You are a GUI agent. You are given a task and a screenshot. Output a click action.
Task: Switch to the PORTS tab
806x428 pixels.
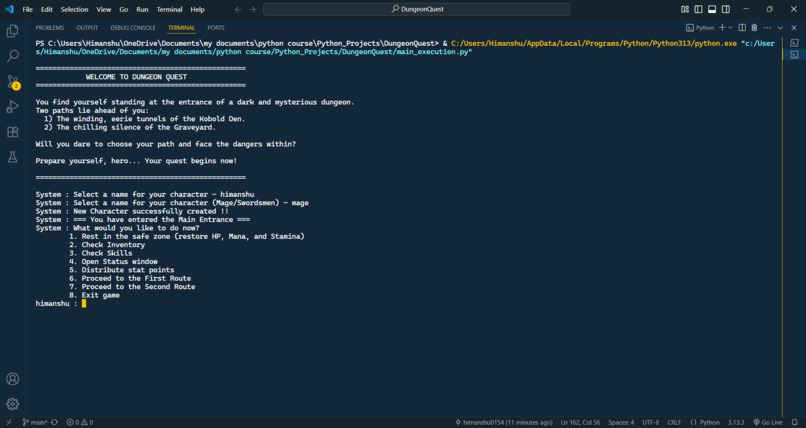tap(216, 28)
